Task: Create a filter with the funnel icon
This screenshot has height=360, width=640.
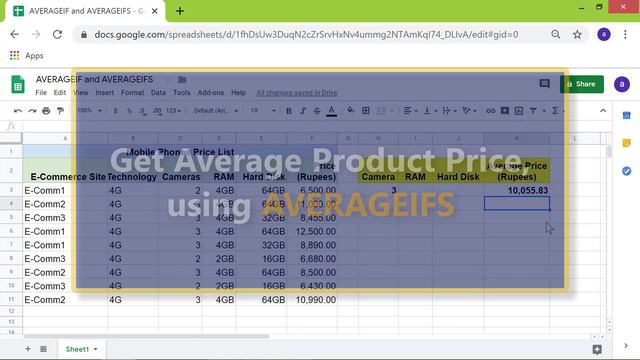Action: coord(533,111)
